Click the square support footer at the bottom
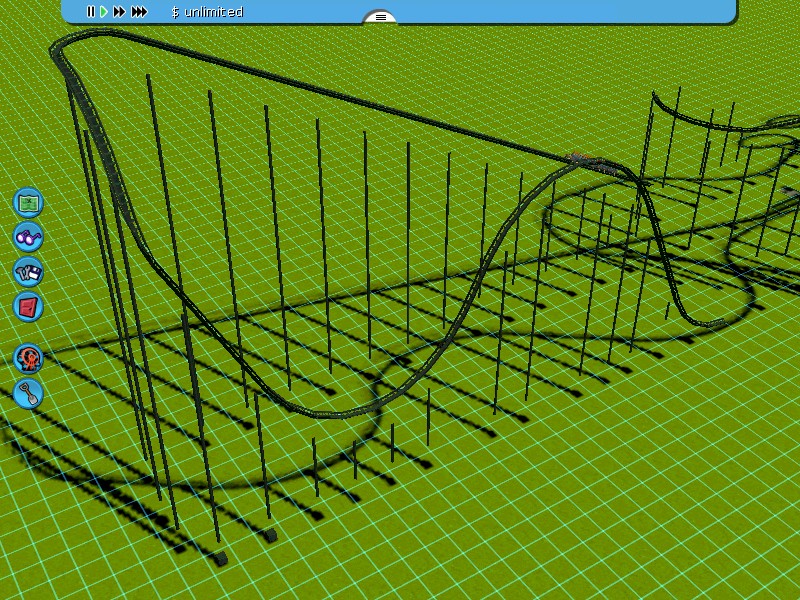The height and width of the screenshot is (600, 800). pyautogui.click(x=270, y=536)
